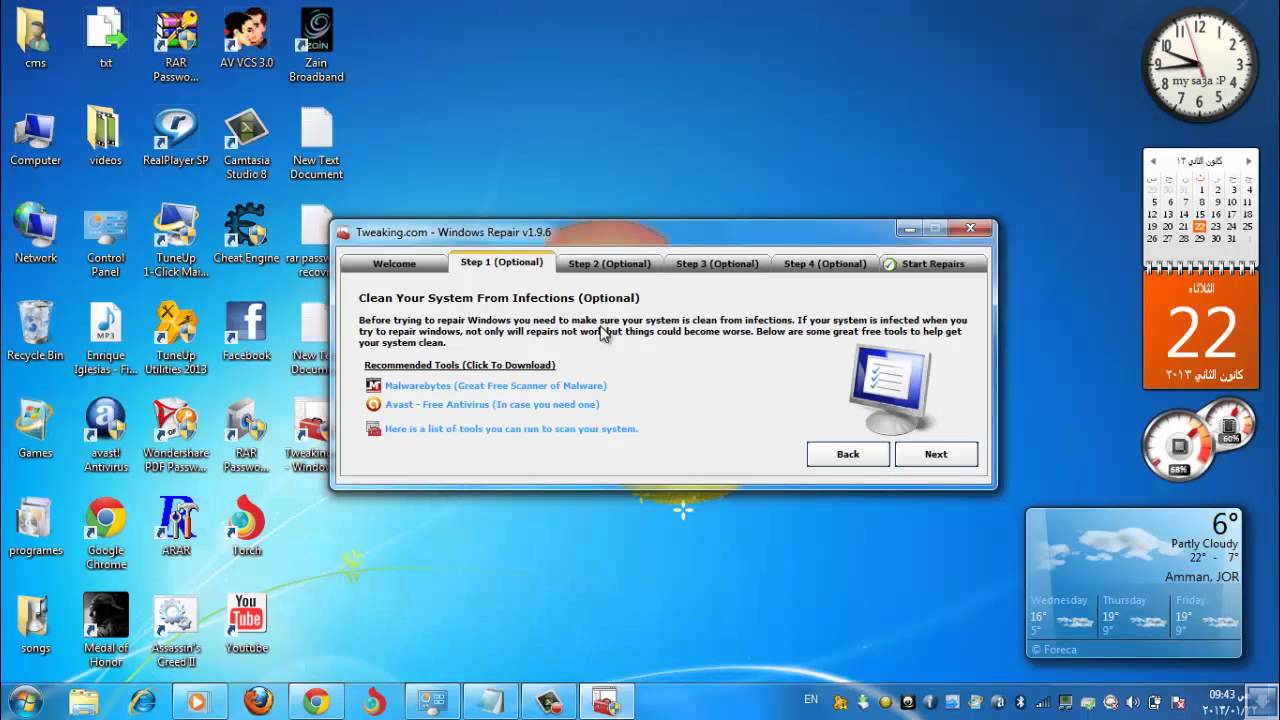This screenshot has width=1280, height=720.
Task: Switch to the Step 1 (Optional) tab
Action: (x=502, y=262)
